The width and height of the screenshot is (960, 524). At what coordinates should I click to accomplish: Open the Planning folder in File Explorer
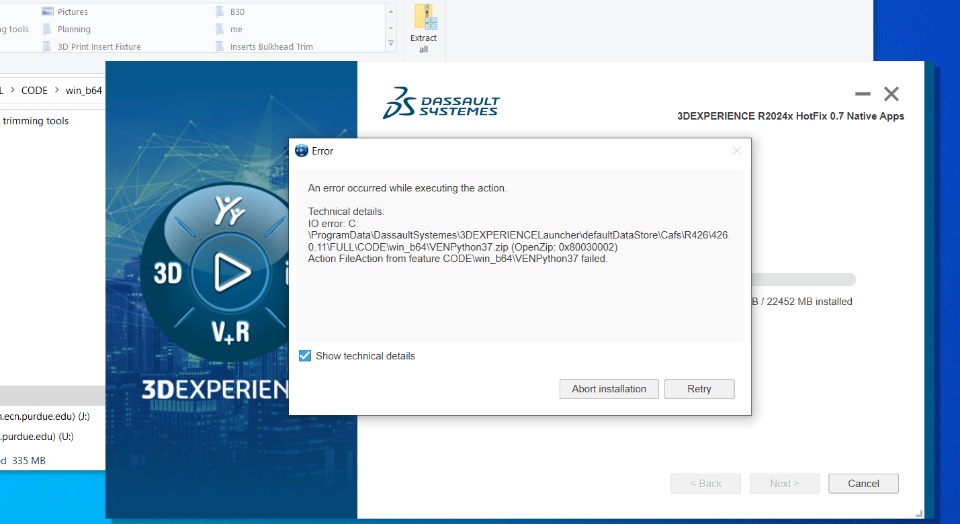coord(67,29)
